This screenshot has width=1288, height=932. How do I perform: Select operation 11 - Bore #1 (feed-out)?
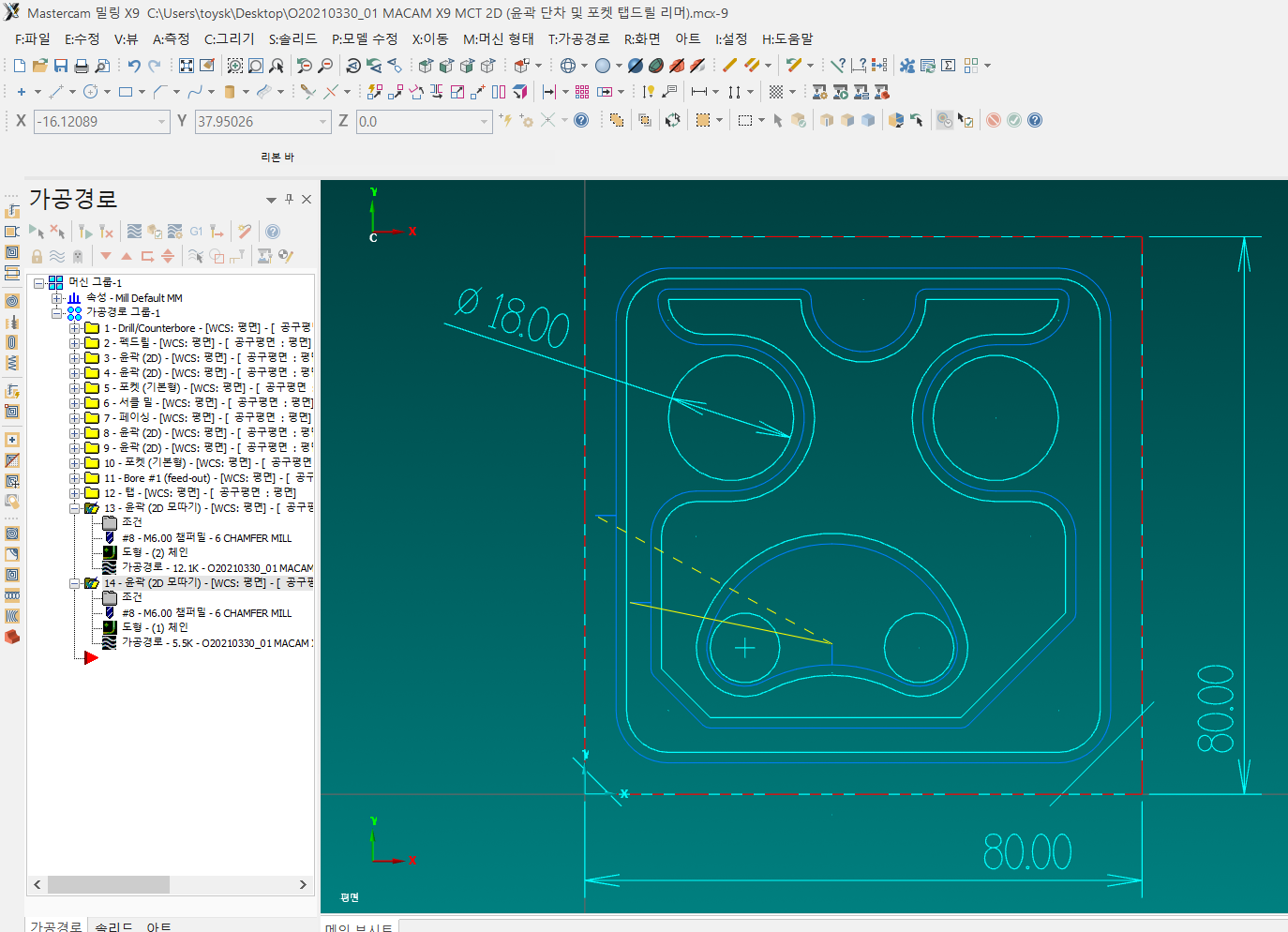(x=208, y=478)
